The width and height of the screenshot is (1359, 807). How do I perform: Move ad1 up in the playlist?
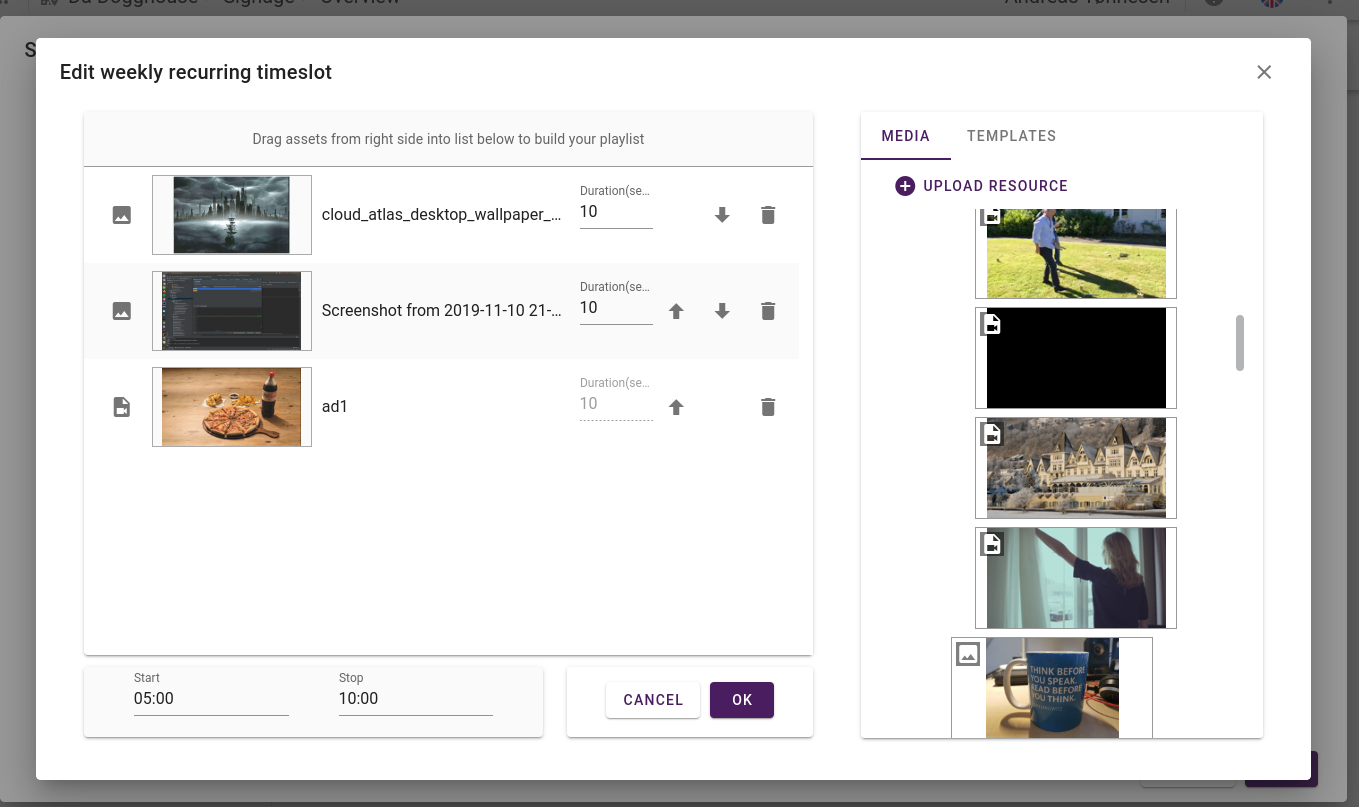click(x=676, y=406)
